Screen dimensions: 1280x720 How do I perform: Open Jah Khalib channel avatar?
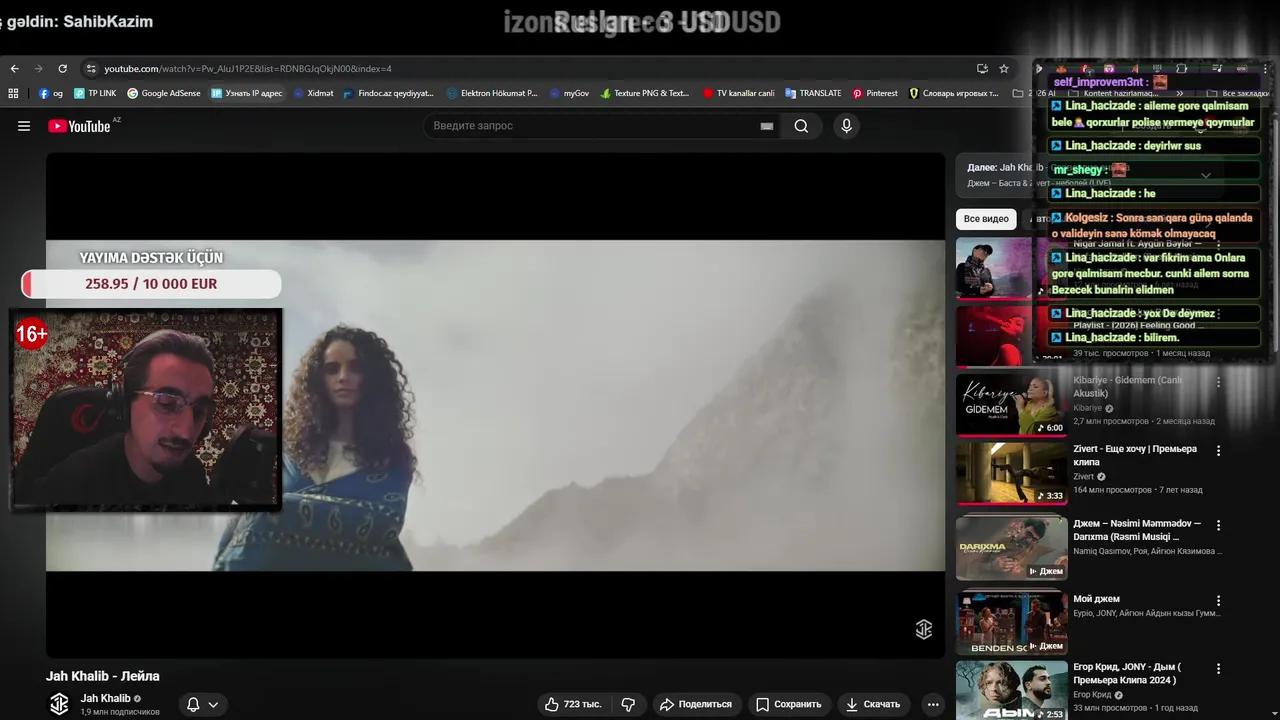59,704
